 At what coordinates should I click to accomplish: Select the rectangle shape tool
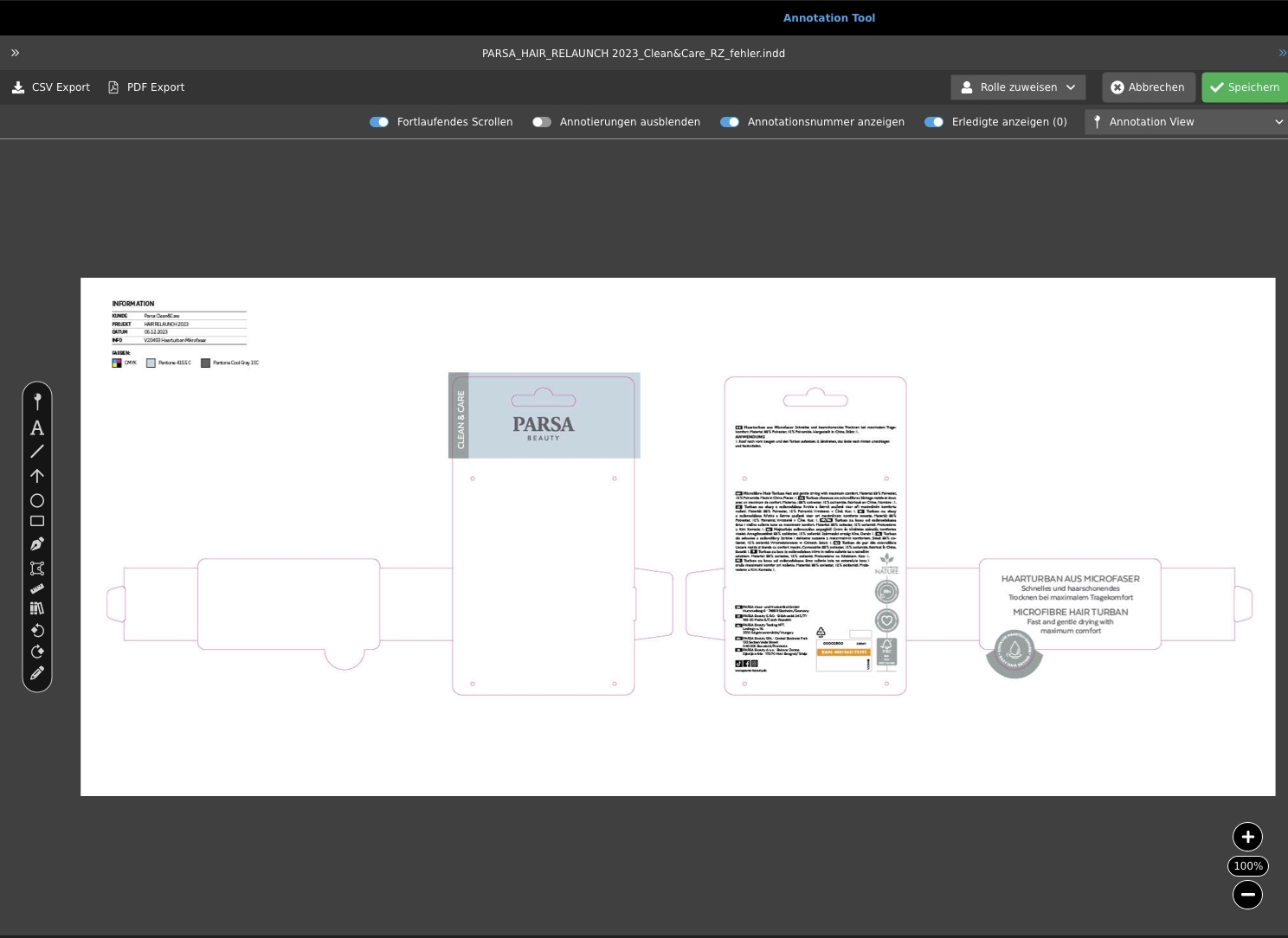[x=37, y=521]
